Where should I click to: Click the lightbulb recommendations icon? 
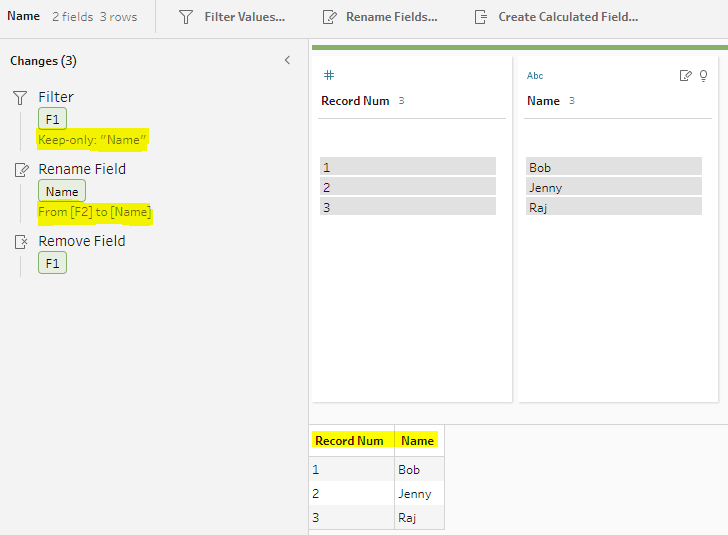703,76
